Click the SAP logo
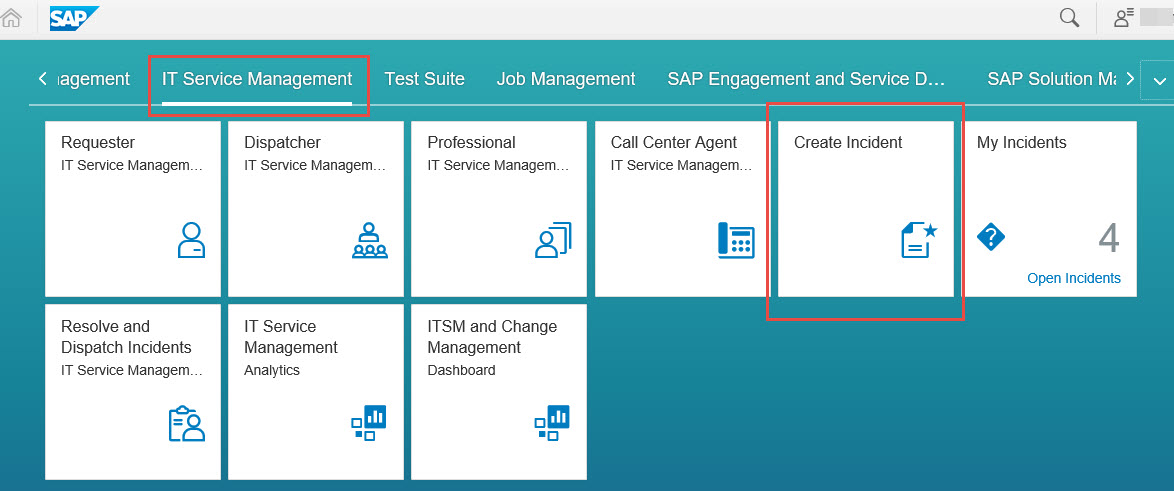This screenshot has height=491, width=1174. tap(74, 18)
